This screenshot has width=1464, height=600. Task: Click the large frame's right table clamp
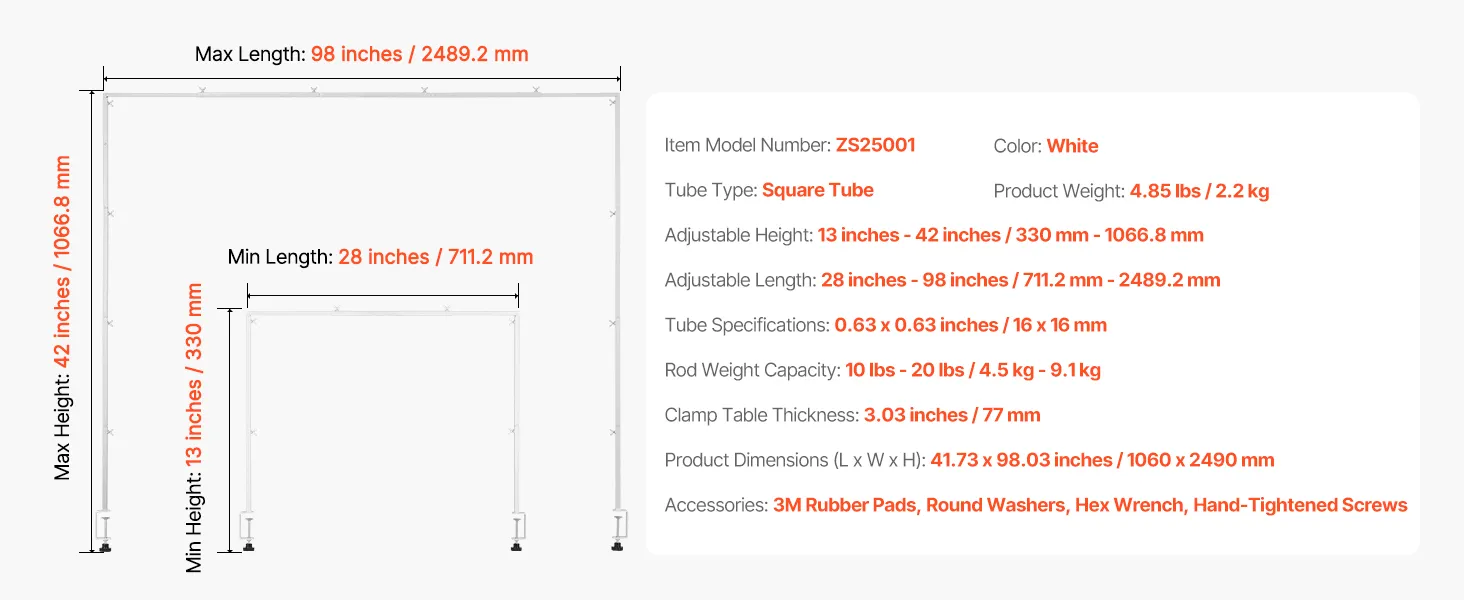click(x=617, y=528)
